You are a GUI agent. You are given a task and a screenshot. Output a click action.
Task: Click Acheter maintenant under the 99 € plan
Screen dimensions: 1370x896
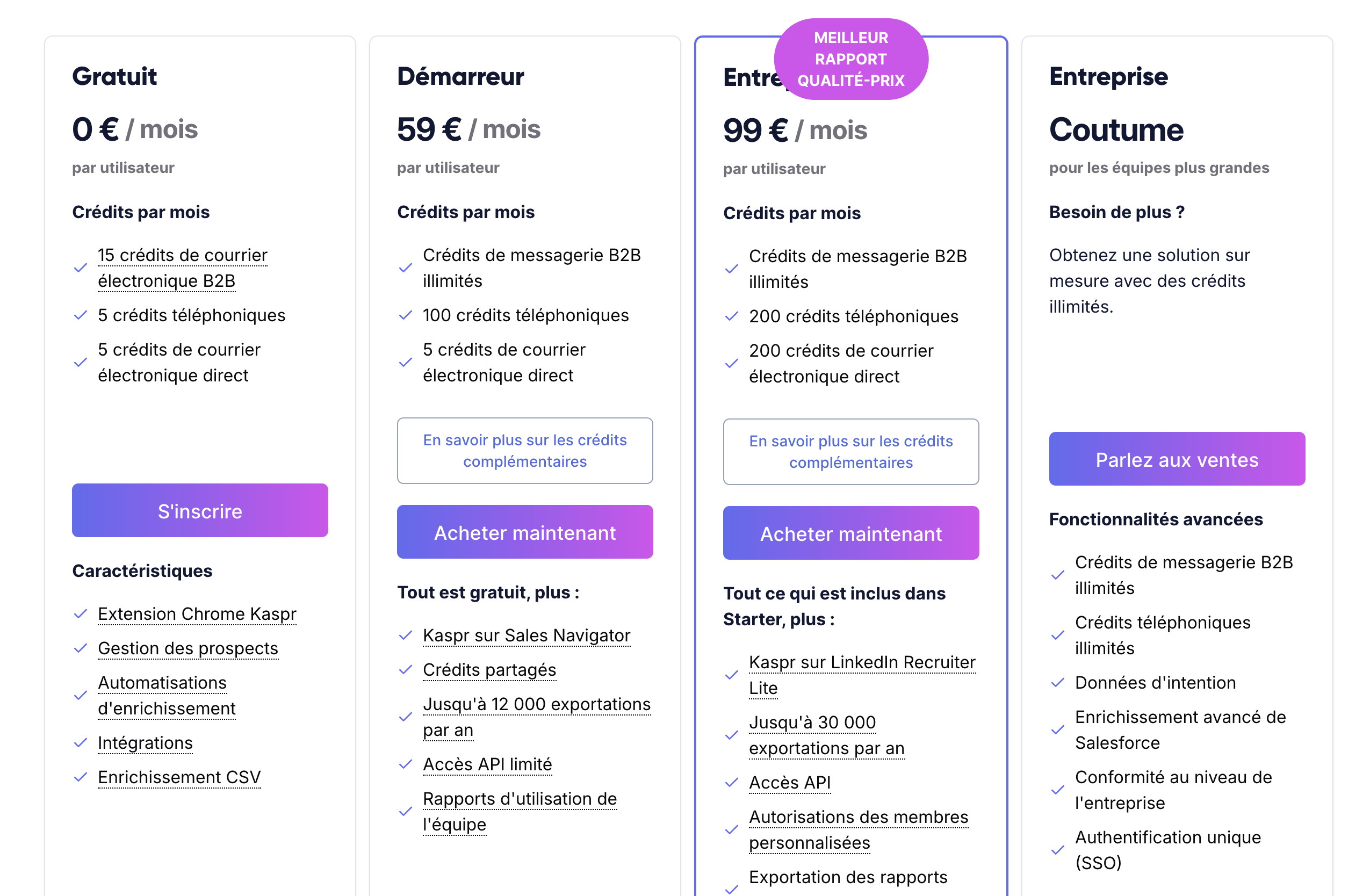[851, 533]
